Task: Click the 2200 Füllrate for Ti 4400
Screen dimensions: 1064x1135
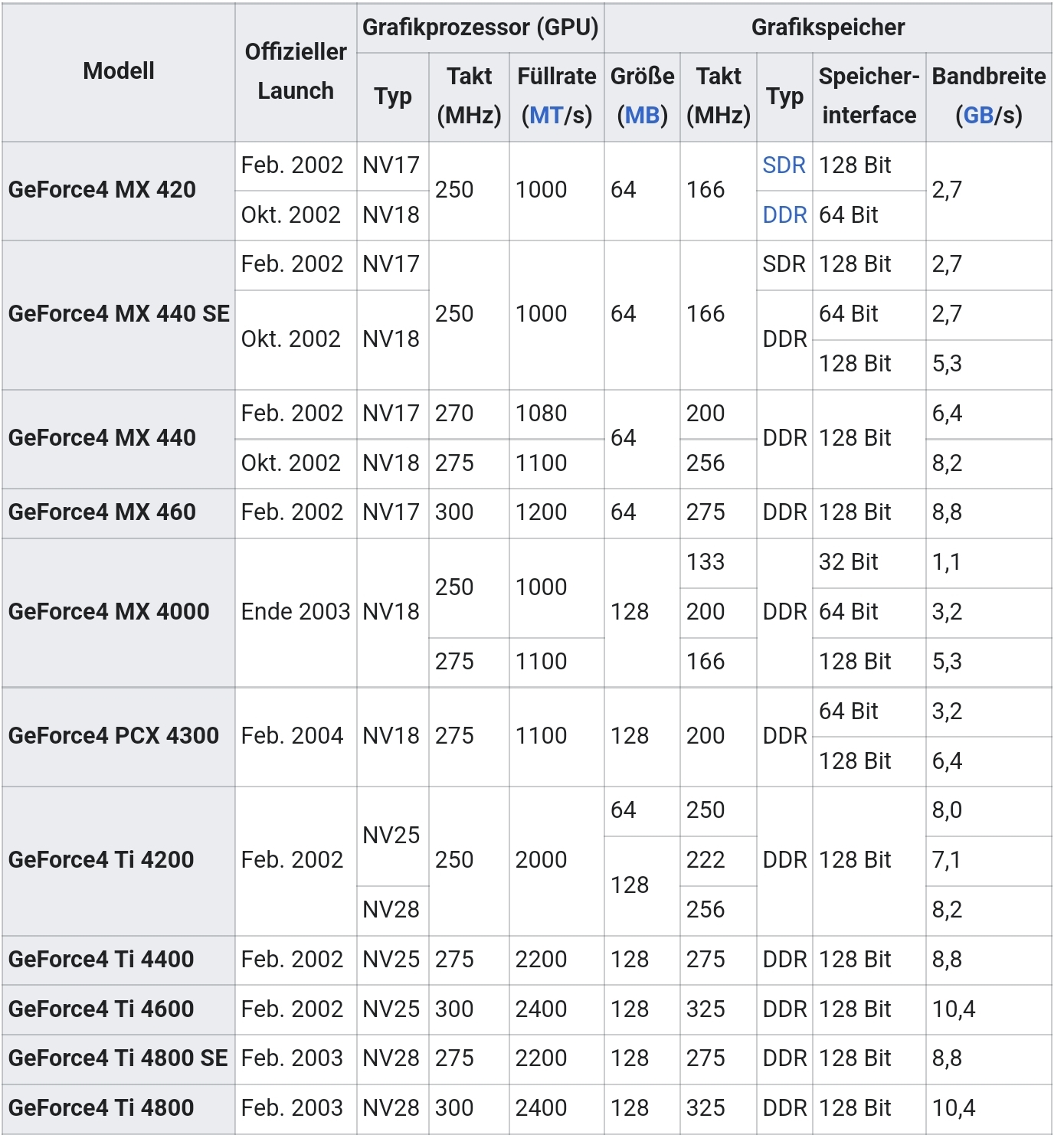Action: tap(557, 960)
